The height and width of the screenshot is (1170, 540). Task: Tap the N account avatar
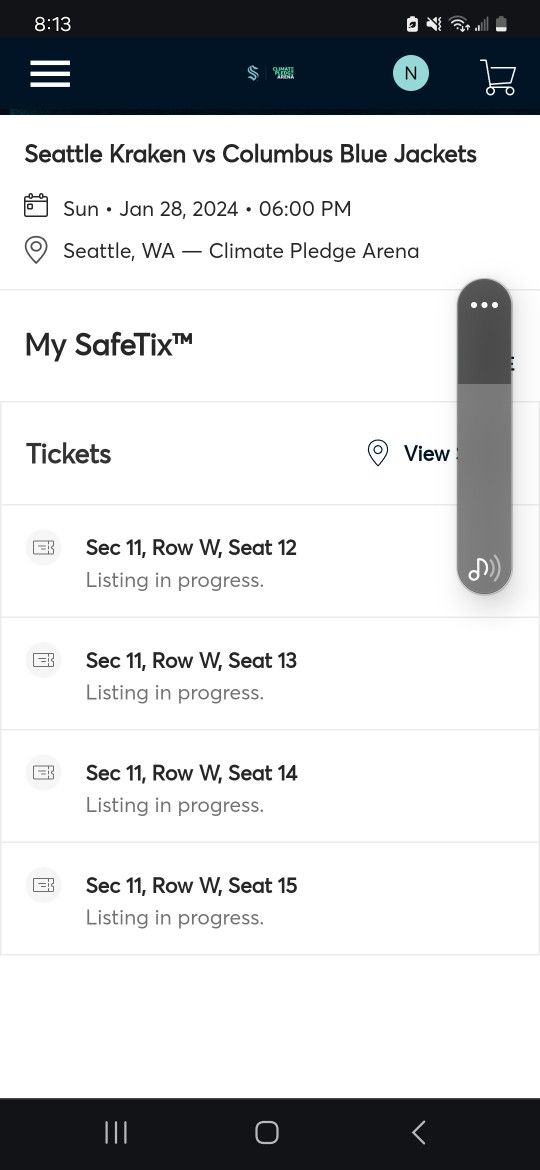[411, 73]
